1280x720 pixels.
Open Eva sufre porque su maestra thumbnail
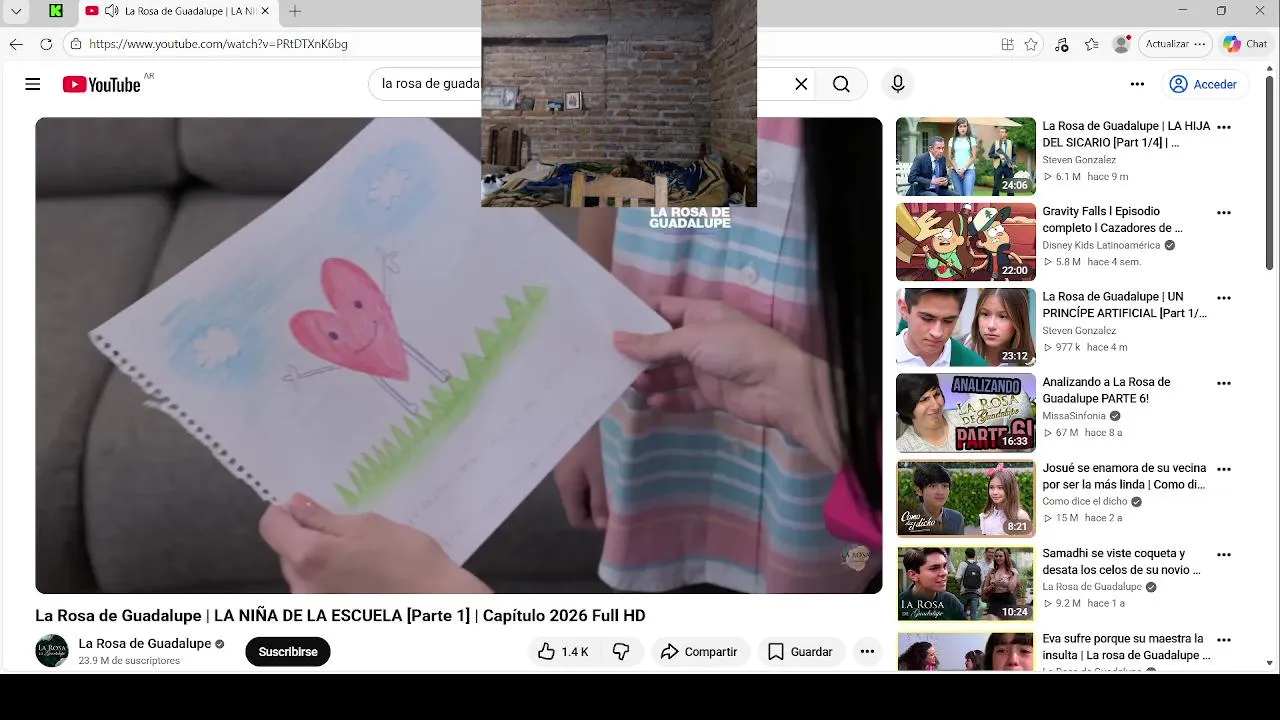pos(966,651)
